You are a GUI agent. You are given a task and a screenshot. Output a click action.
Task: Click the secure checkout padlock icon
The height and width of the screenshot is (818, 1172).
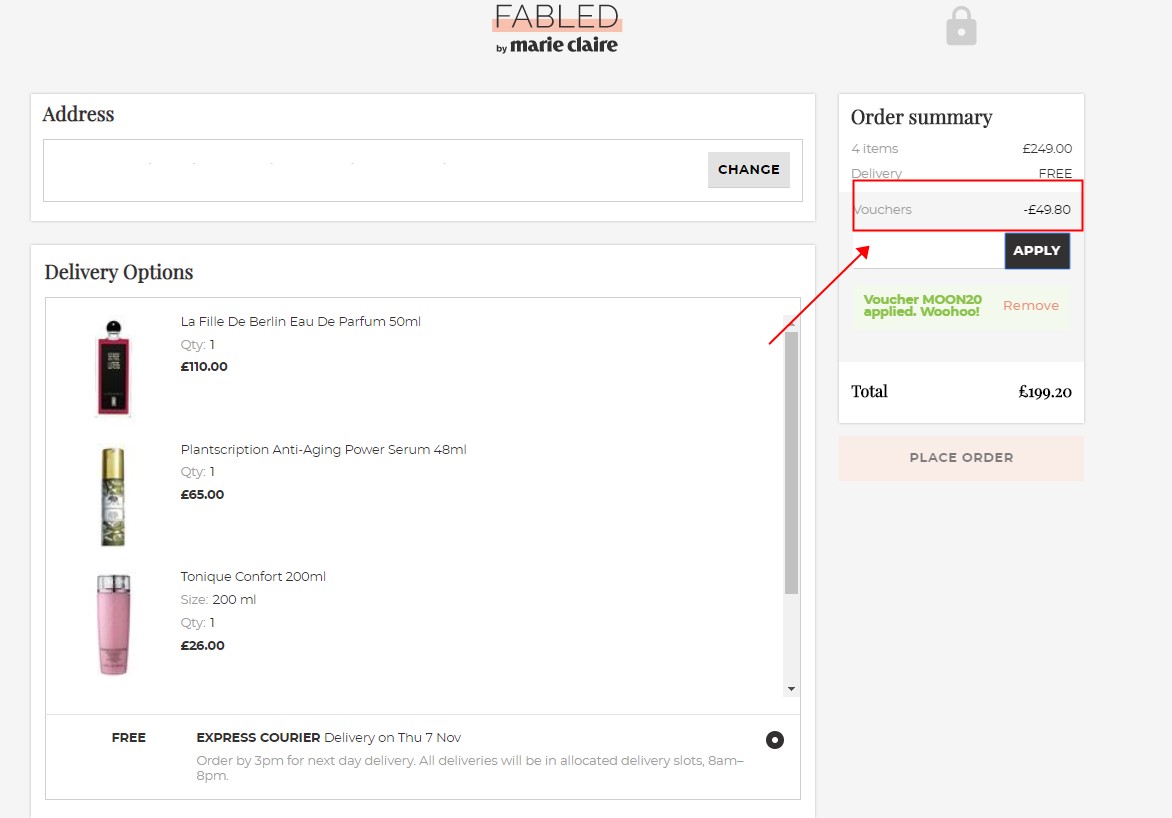tap(961, 26)
